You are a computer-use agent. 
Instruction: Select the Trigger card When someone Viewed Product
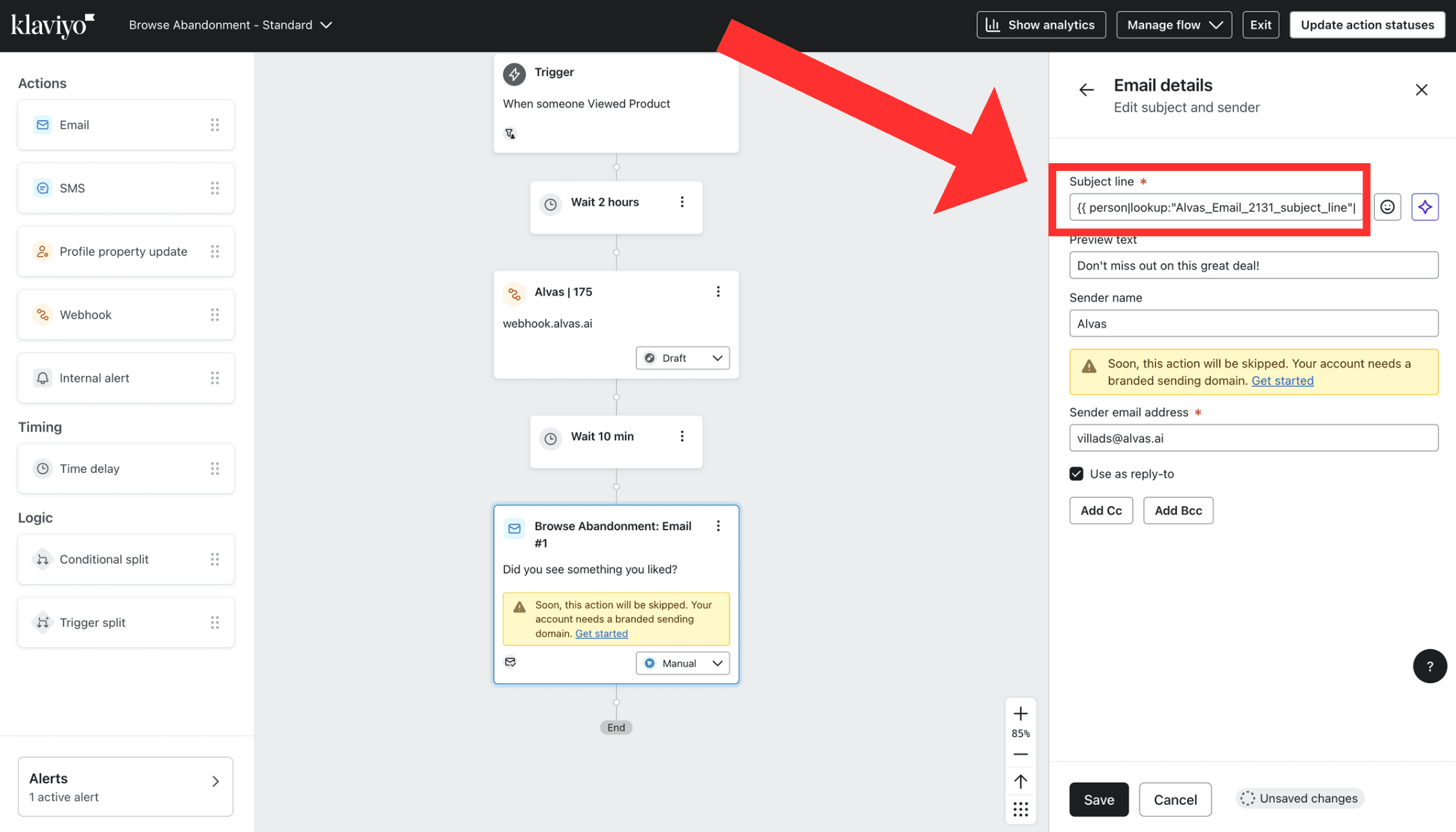point(616,103)
